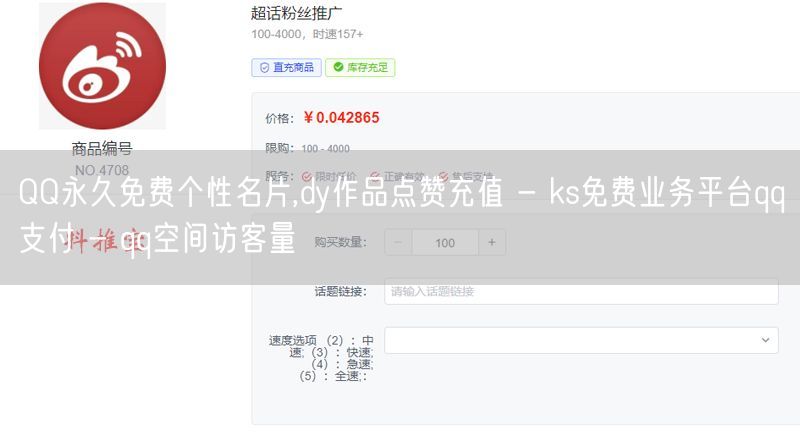This screenshot has width=800, height=436.
Task: Click the purchase quantity field showing 100
Action: [445, 242]
